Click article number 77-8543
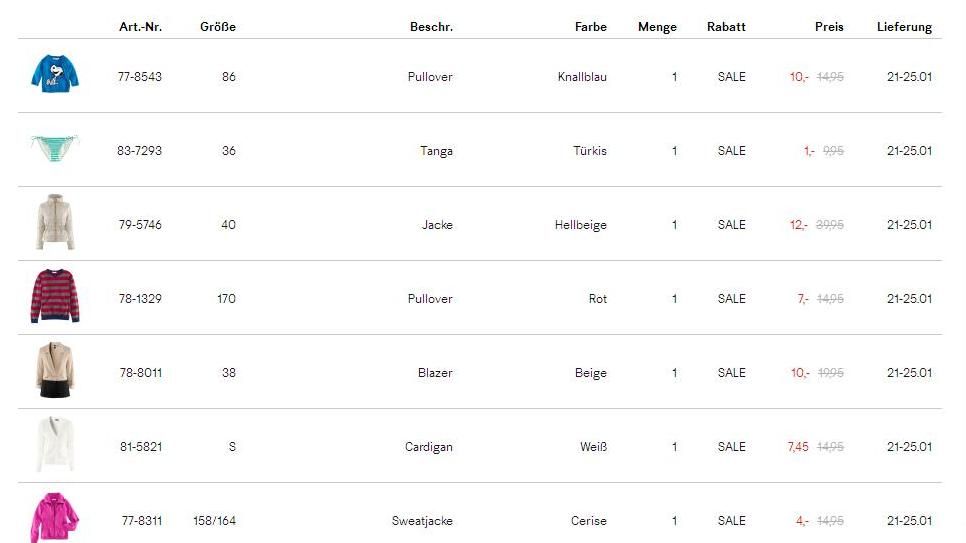 [139, 77]
